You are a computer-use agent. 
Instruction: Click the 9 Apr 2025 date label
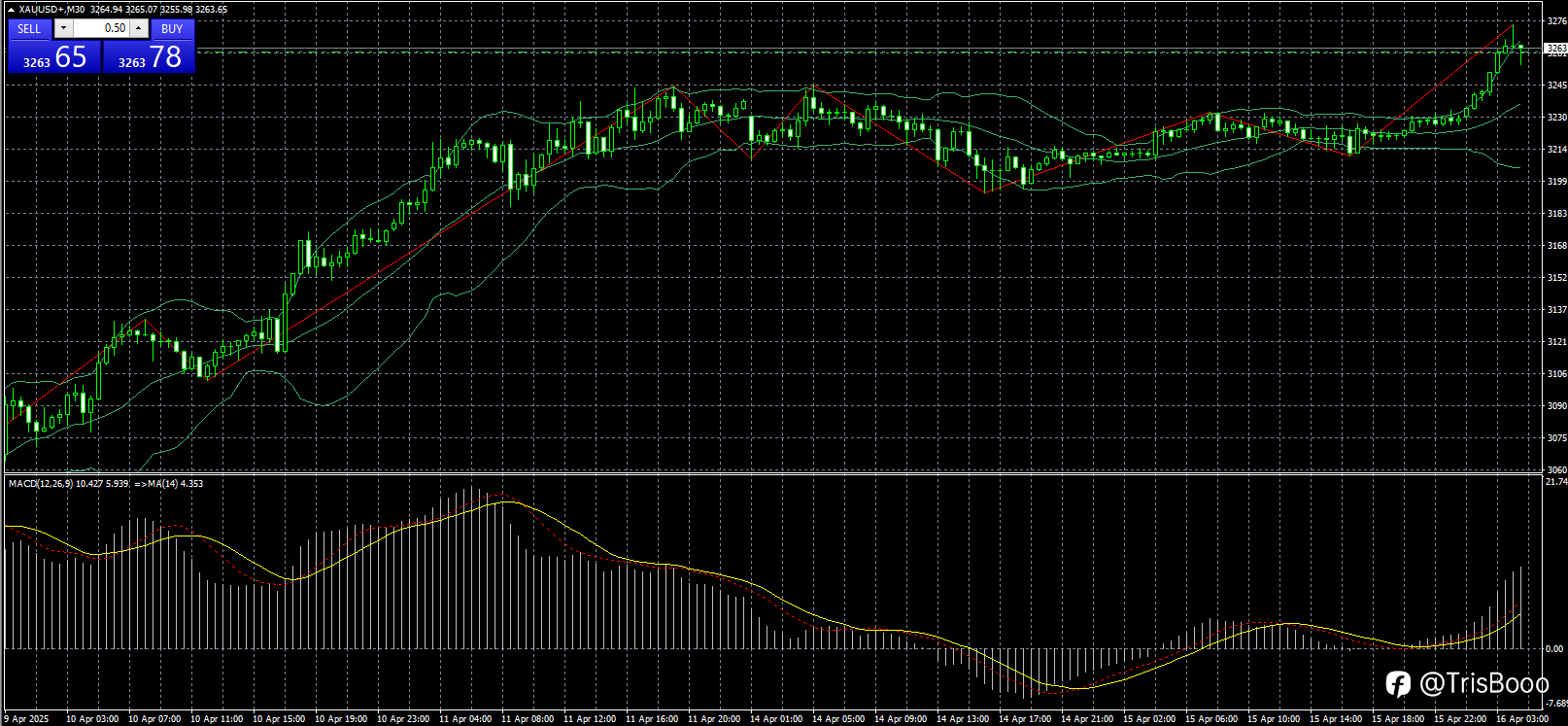point(26,719)
